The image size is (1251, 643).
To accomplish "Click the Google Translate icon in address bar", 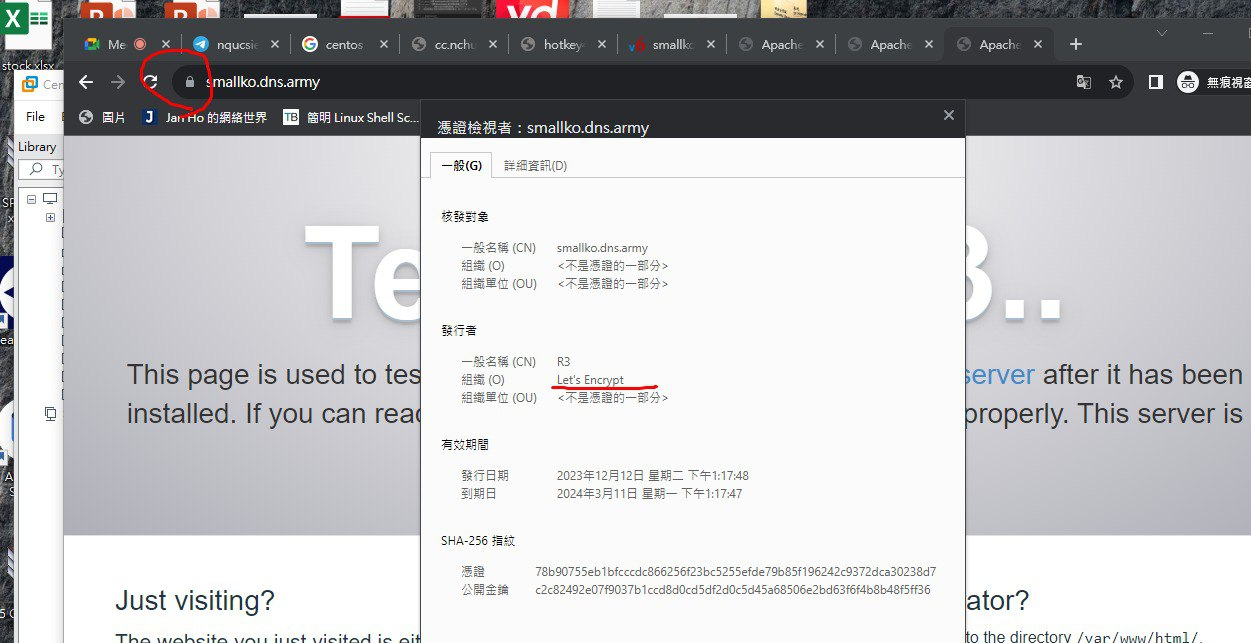I will pos(1083,82).
